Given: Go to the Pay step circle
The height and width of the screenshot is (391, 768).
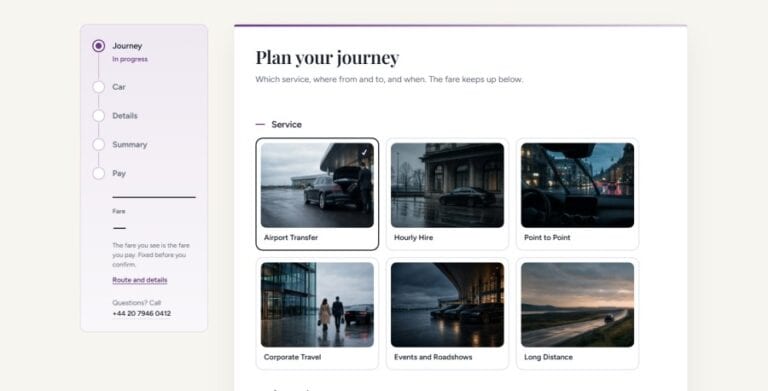Looking at the screenshot, I should click(x=98, y=173).
